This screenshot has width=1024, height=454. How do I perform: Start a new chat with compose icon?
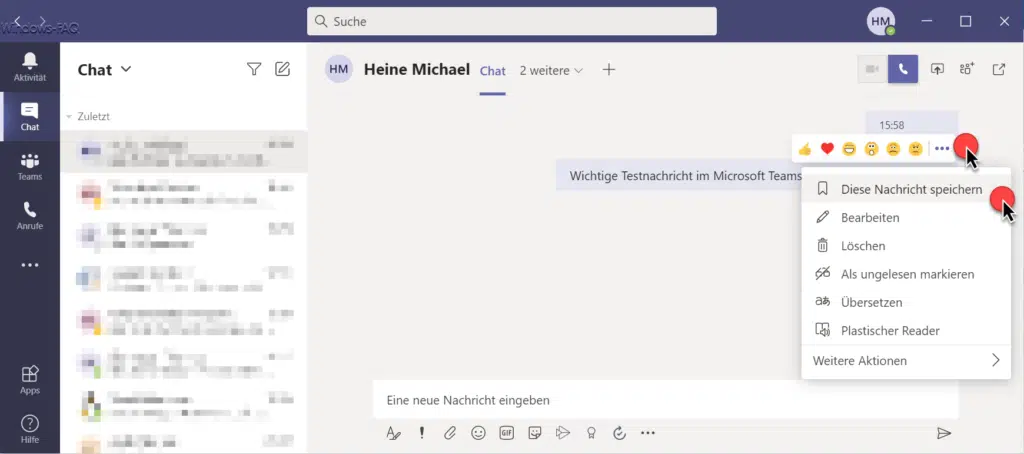(x=283, y=69)
